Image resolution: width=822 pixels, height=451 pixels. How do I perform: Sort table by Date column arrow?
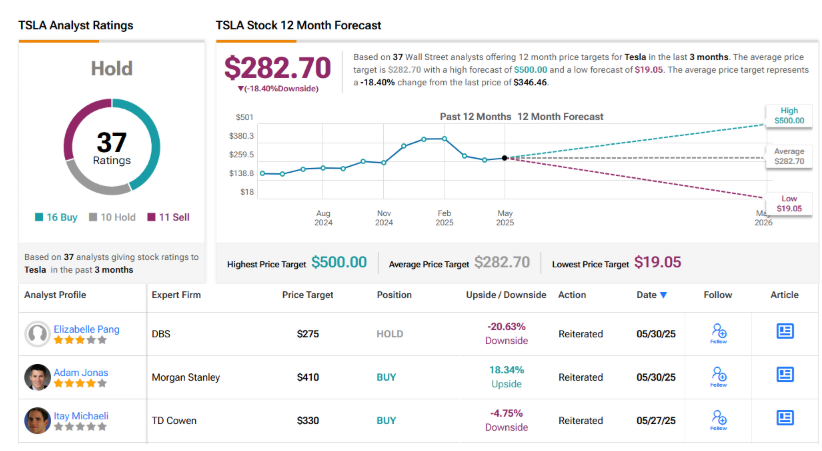click(x=664, y=295)
